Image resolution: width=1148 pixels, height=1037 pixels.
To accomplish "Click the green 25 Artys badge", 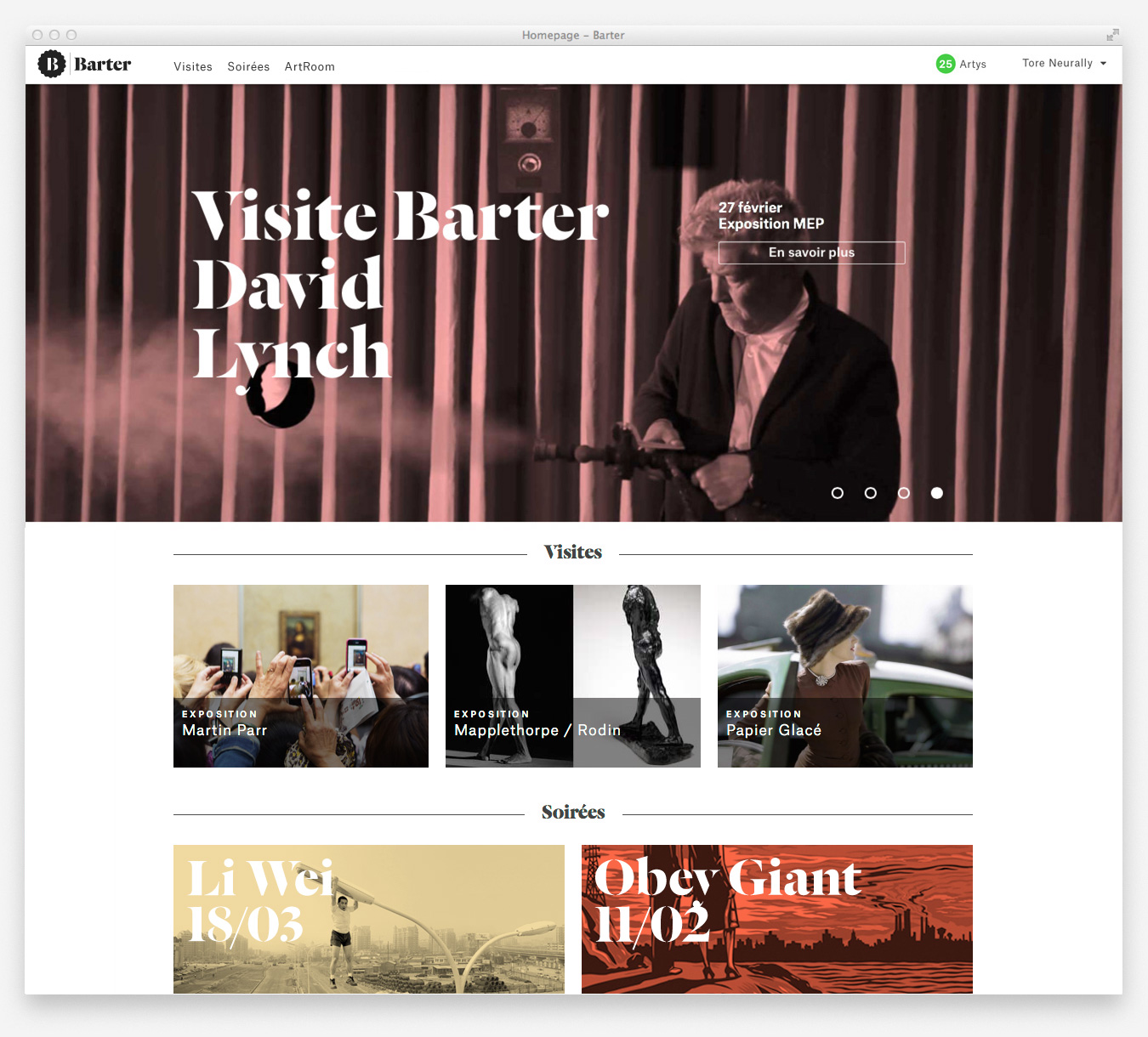I will (945, 64).
